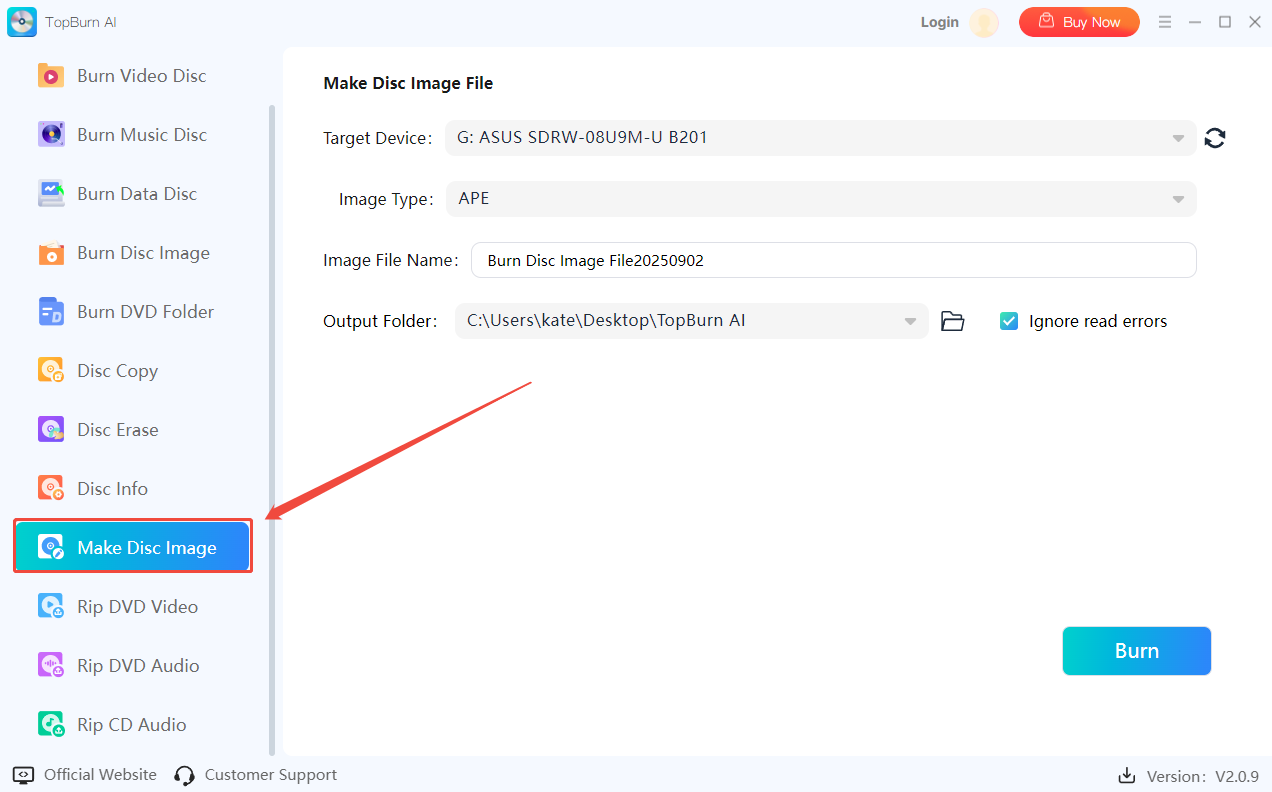This screenshot has width=1272, height=792.
Task: Click the Image File Name field
Action: pos(833,260)
